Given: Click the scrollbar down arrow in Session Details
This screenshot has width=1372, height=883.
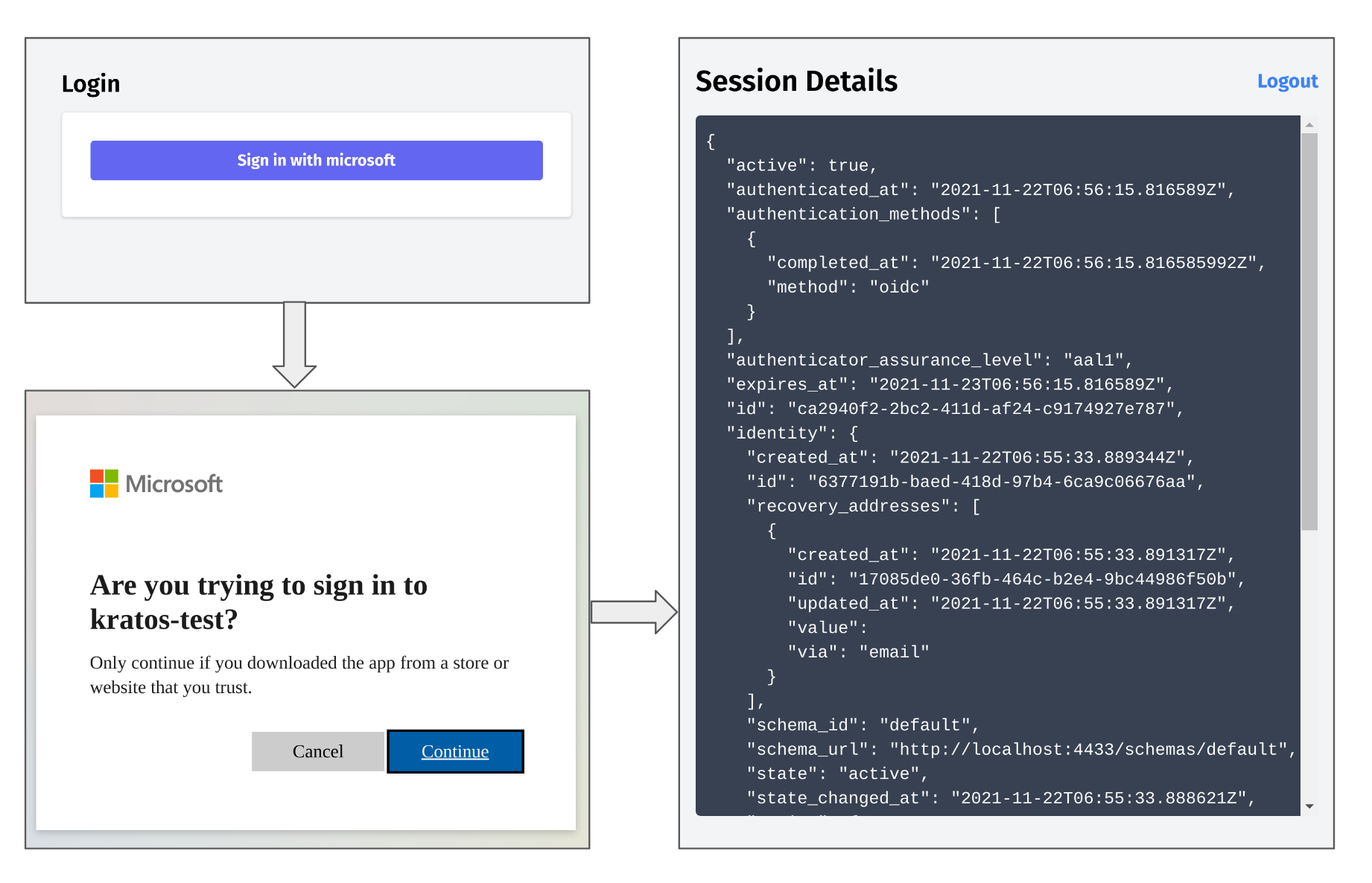Looking at the screenshot, I should pos(1309,806).
